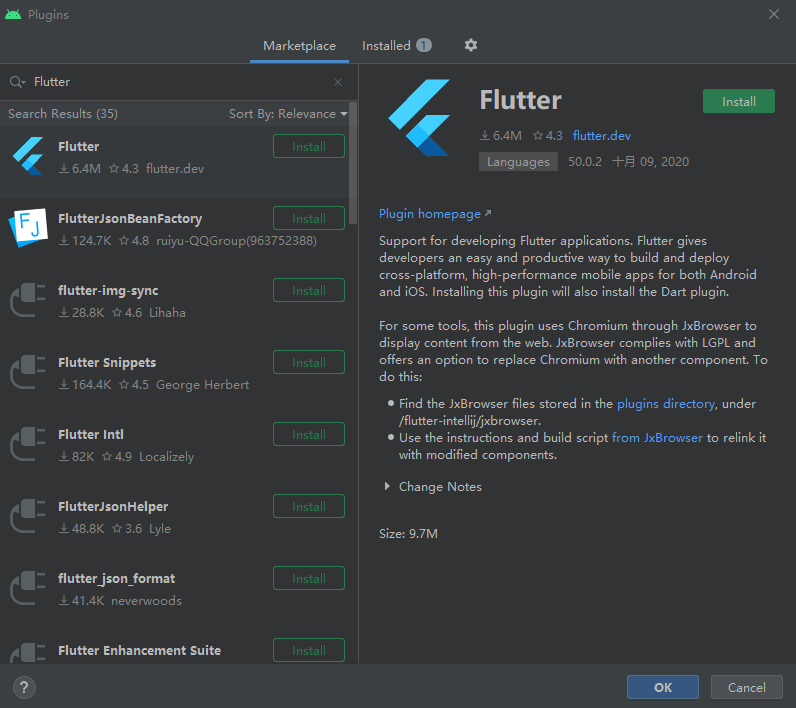The image size is (796, 708).
Task: Install FlutterJsonHelper plugin
Action: [309, 507]
